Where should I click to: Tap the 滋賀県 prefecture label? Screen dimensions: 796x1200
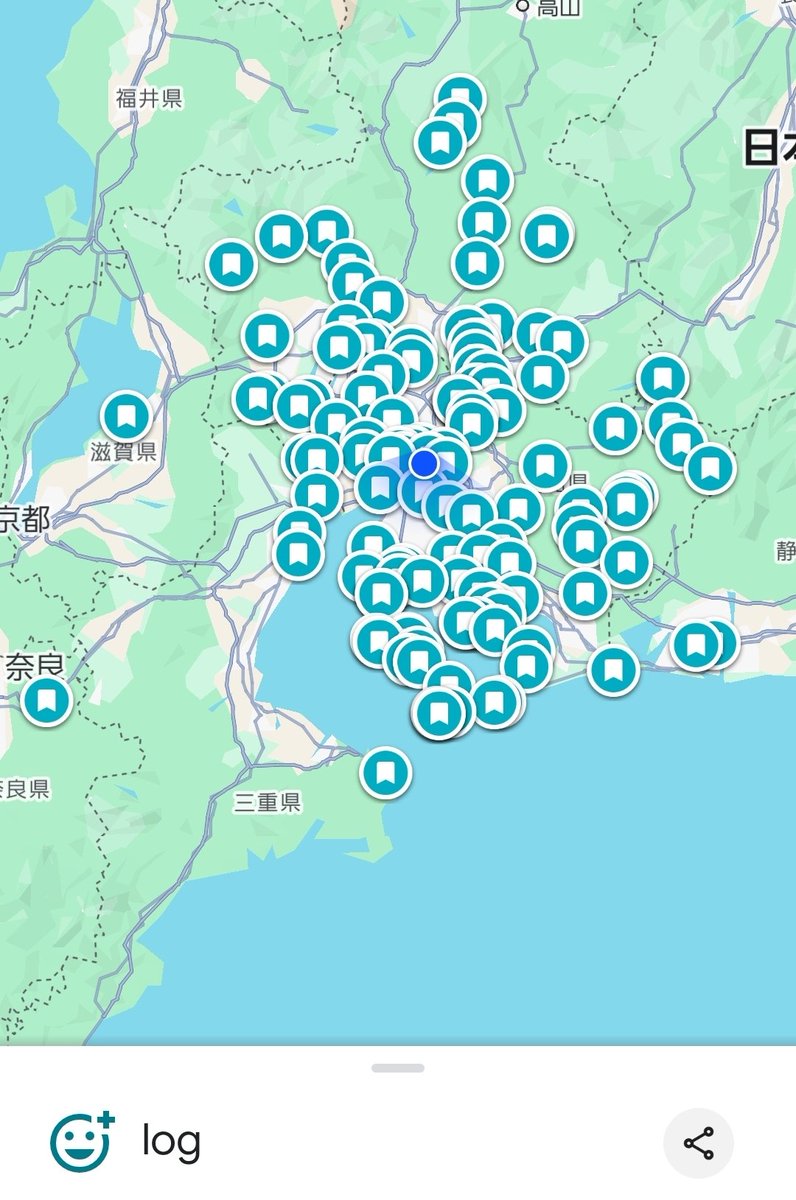[124, 452]
